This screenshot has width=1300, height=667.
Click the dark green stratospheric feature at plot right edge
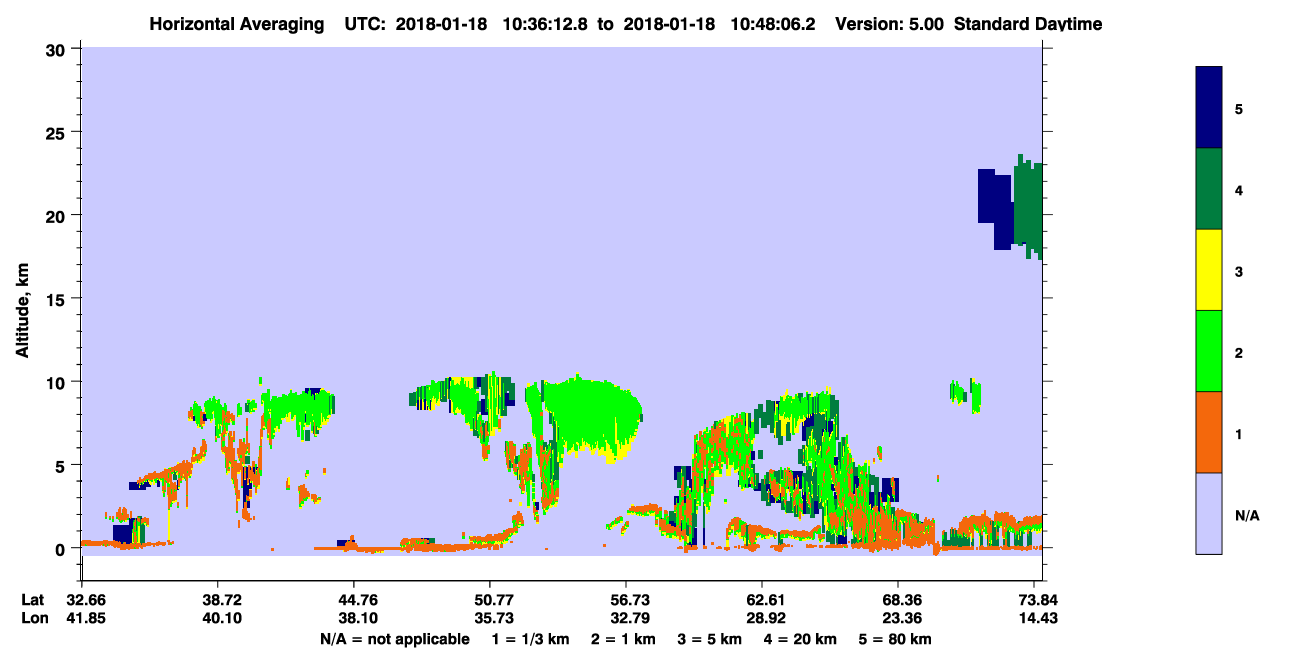(1028, 205)
